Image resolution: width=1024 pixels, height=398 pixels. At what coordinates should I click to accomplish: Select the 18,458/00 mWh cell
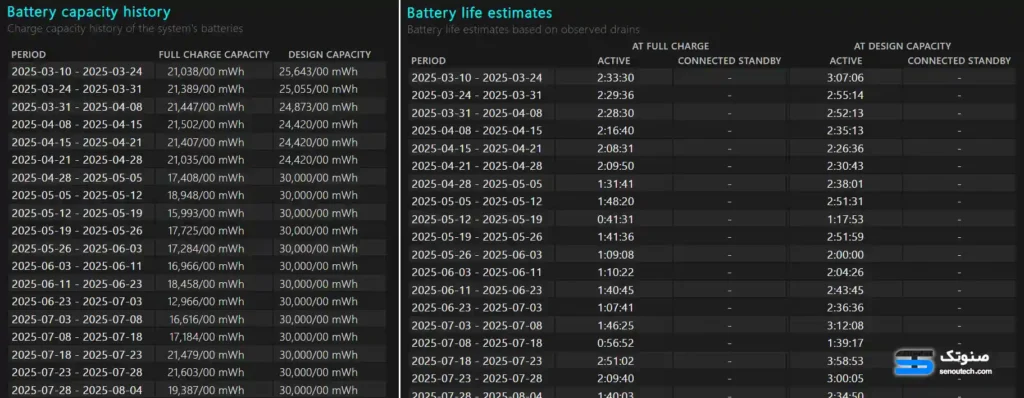pyautogui.click(x=206, y=284)
